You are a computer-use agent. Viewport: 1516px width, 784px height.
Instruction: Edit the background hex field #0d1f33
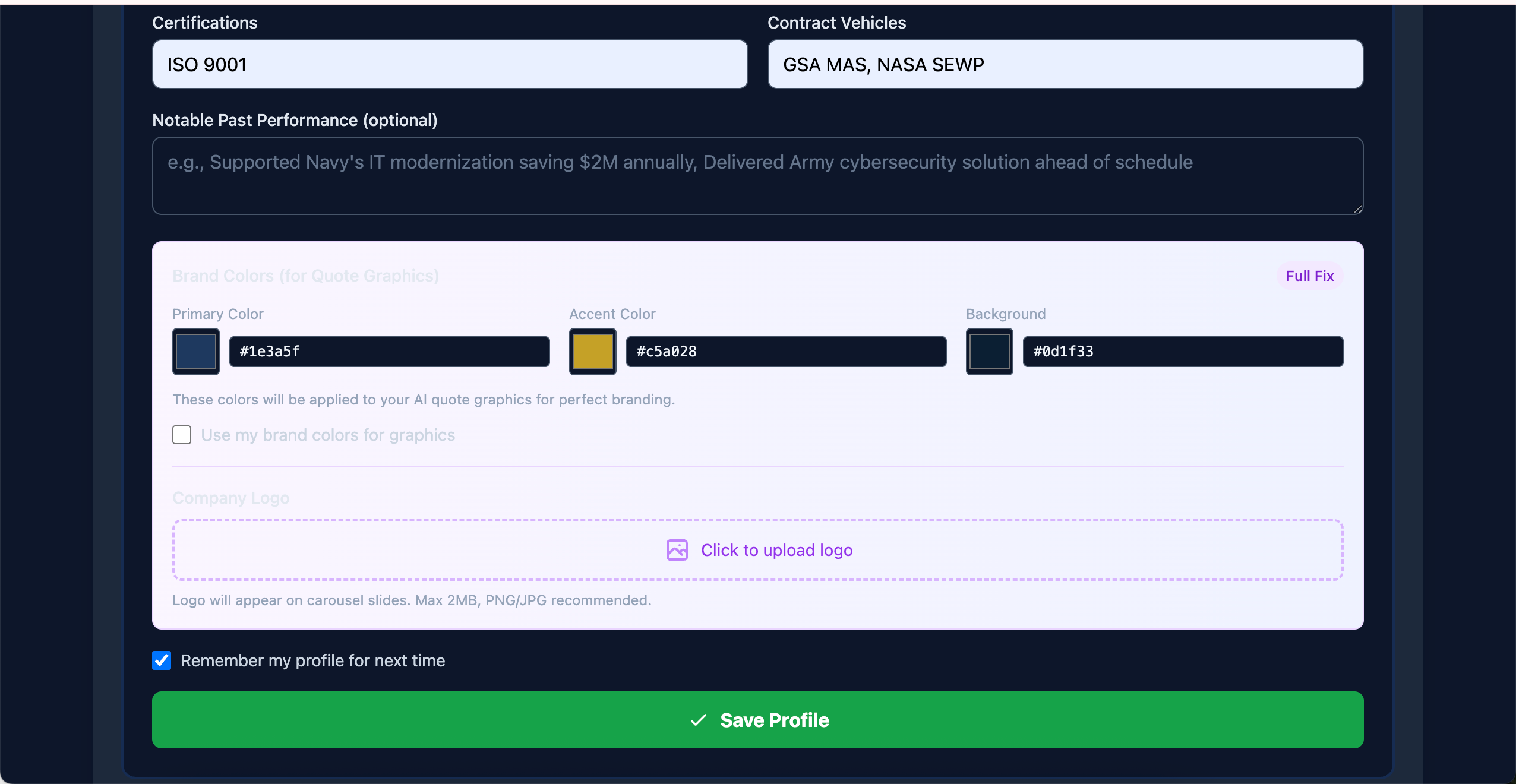[1182, 352]
